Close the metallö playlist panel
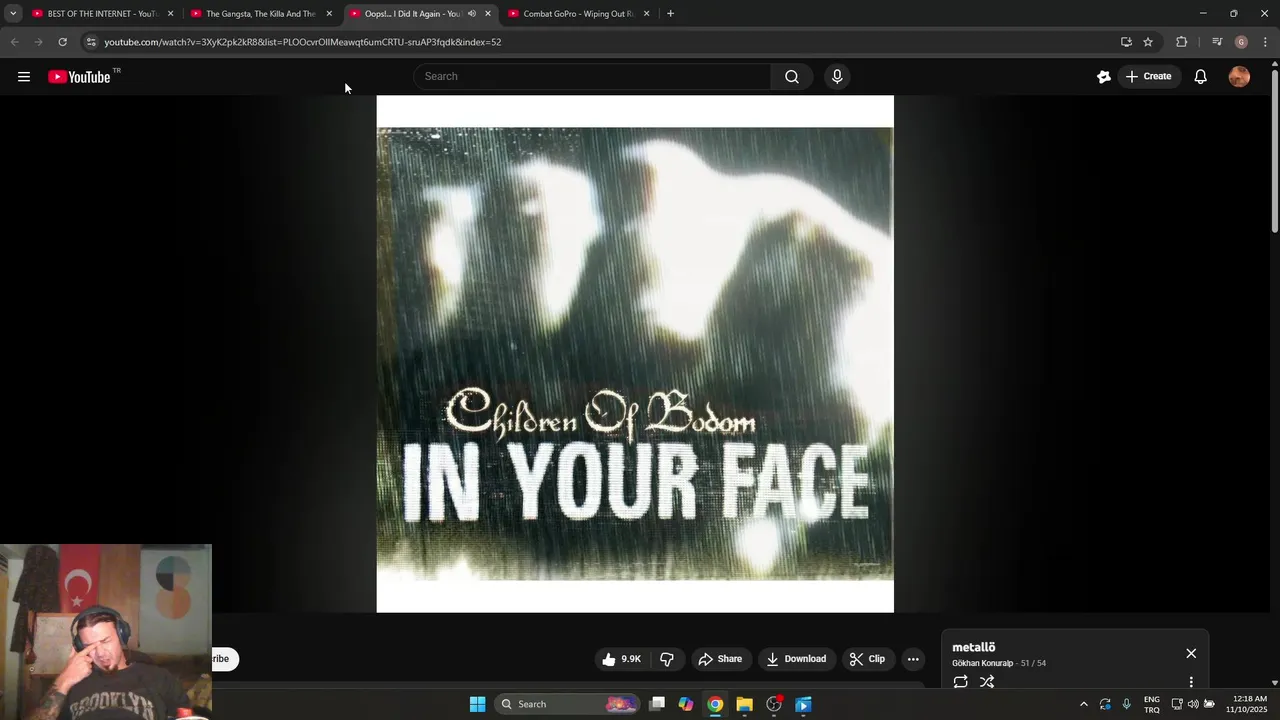The height and width of the screenshot is (720, 1280). click(x=1191, y=653)
